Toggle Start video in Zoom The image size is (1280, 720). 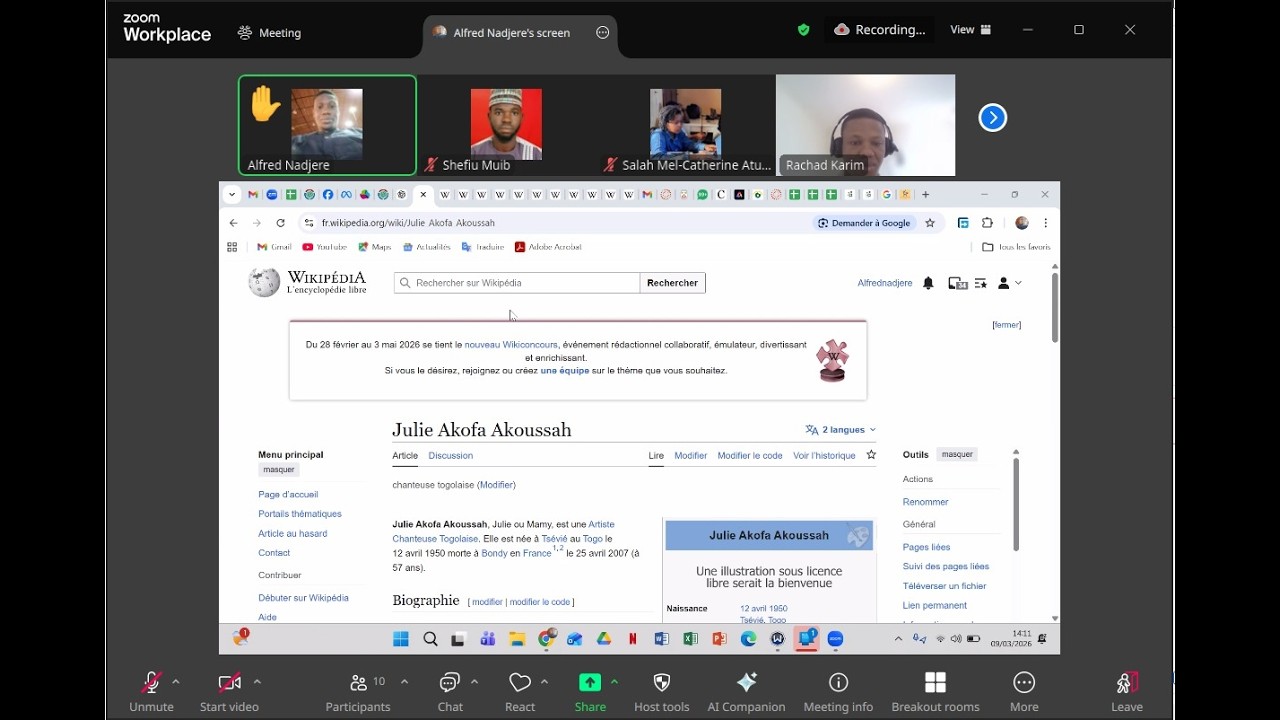(x=229, y=692)
